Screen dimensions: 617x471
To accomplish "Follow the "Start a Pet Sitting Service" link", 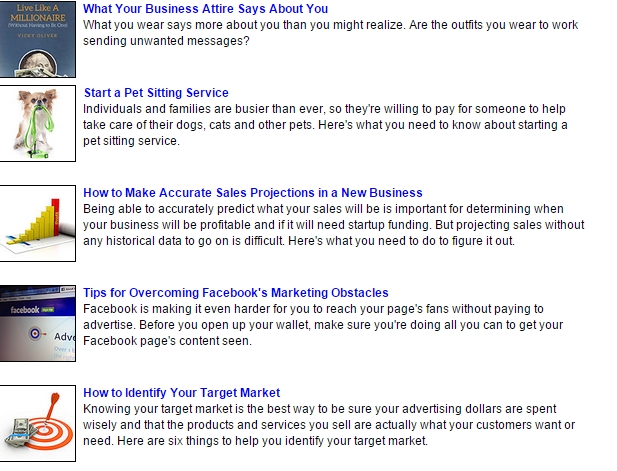I will coord(156,93).
